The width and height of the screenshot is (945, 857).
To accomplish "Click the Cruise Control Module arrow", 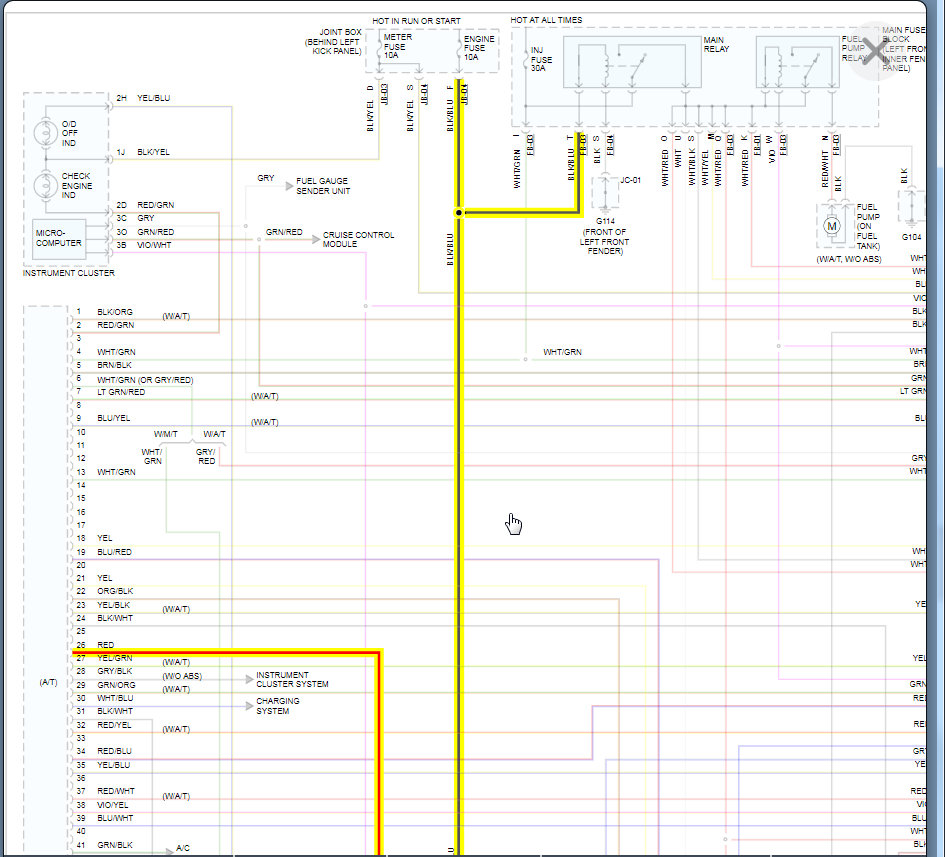I will click(x=316, y=239).
